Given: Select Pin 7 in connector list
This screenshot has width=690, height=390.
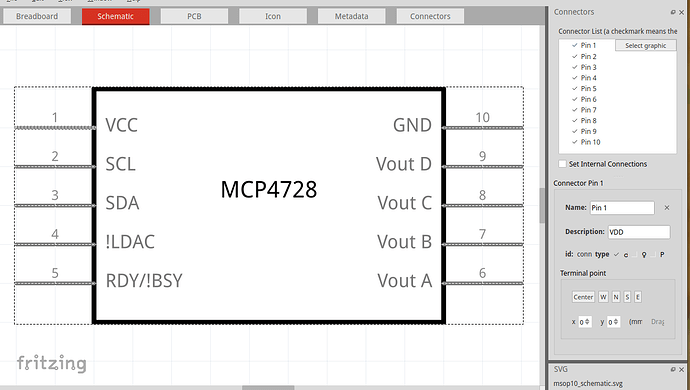Looking at the screenshot, I should pyautogui.click(x=588, y=110).
